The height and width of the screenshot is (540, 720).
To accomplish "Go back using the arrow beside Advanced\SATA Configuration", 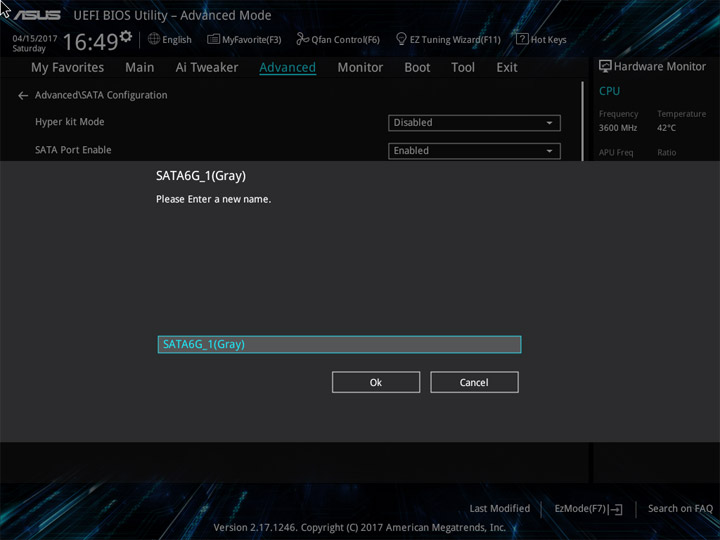I will coord(23,96).
